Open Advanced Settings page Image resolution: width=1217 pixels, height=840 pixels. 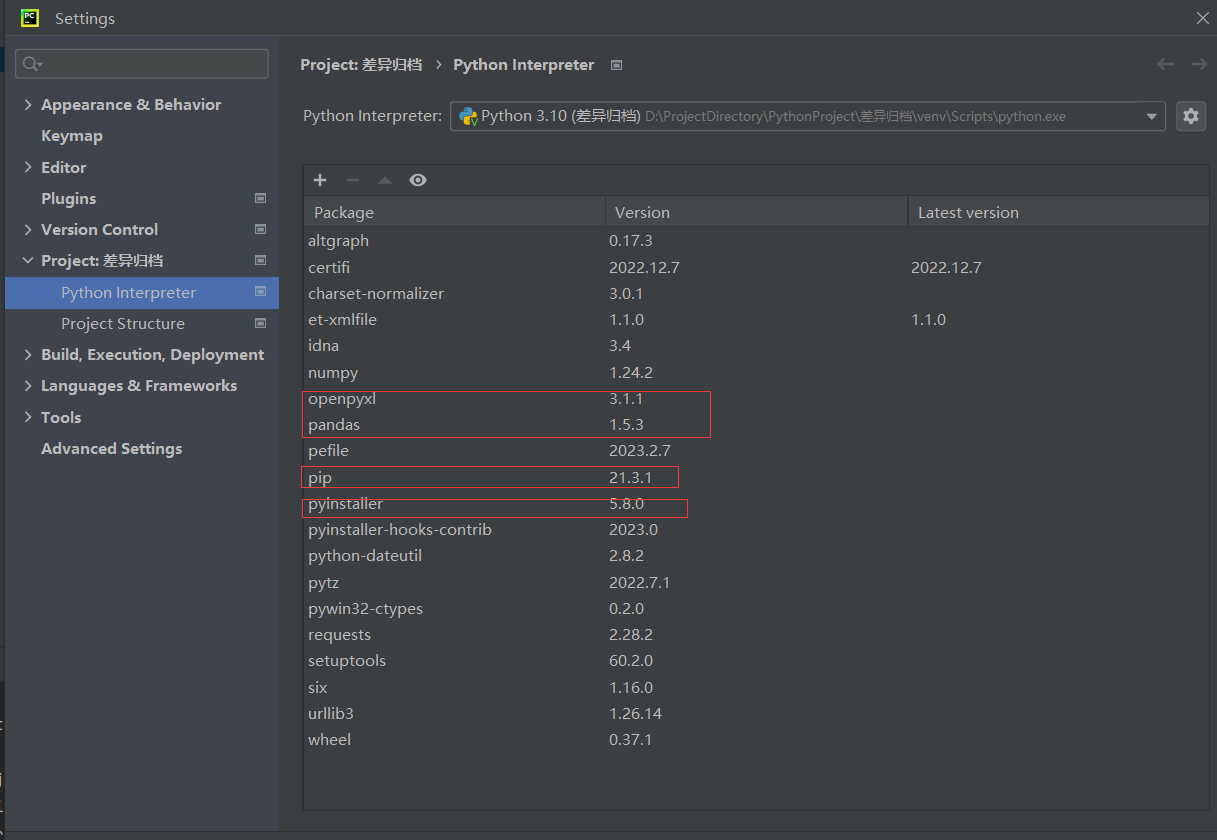pyautogui.click(x=112, y=448)
